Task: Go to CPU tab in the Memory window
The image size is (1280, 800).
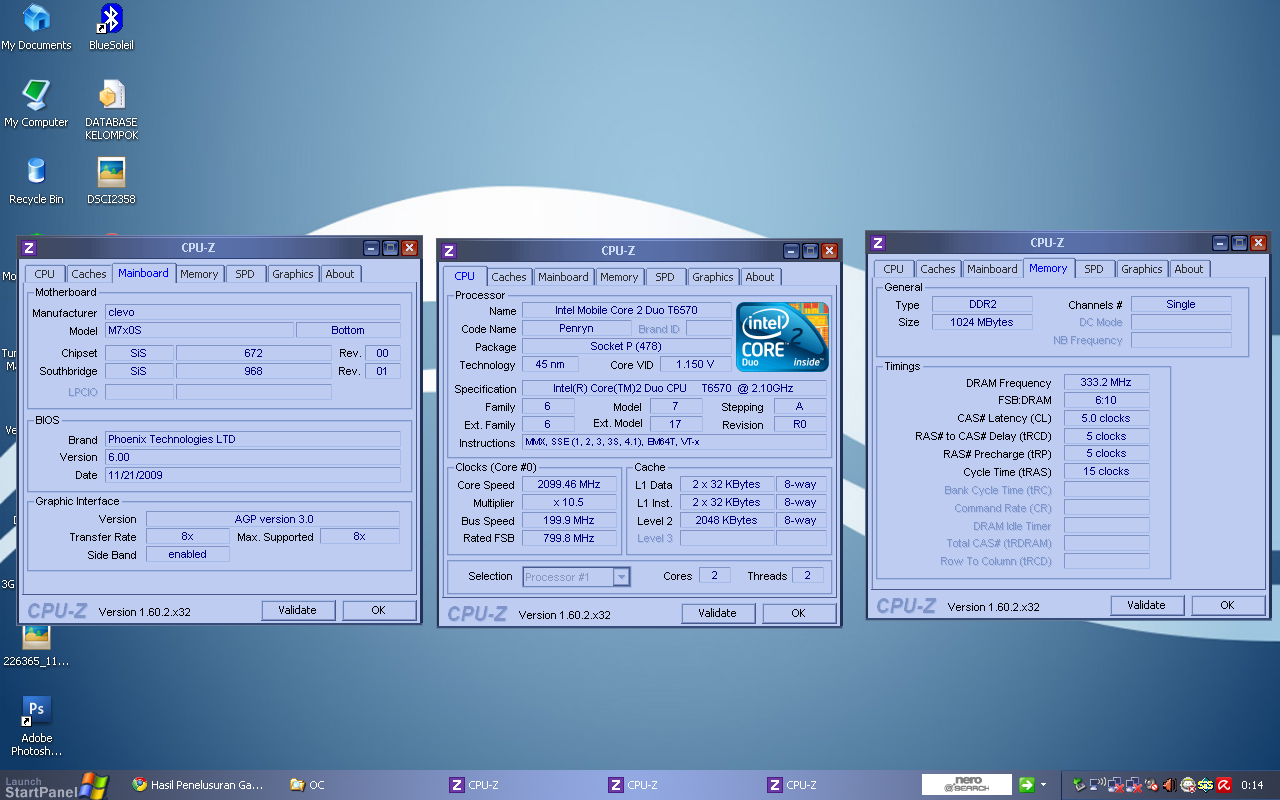Action: [x=894, y=269]
